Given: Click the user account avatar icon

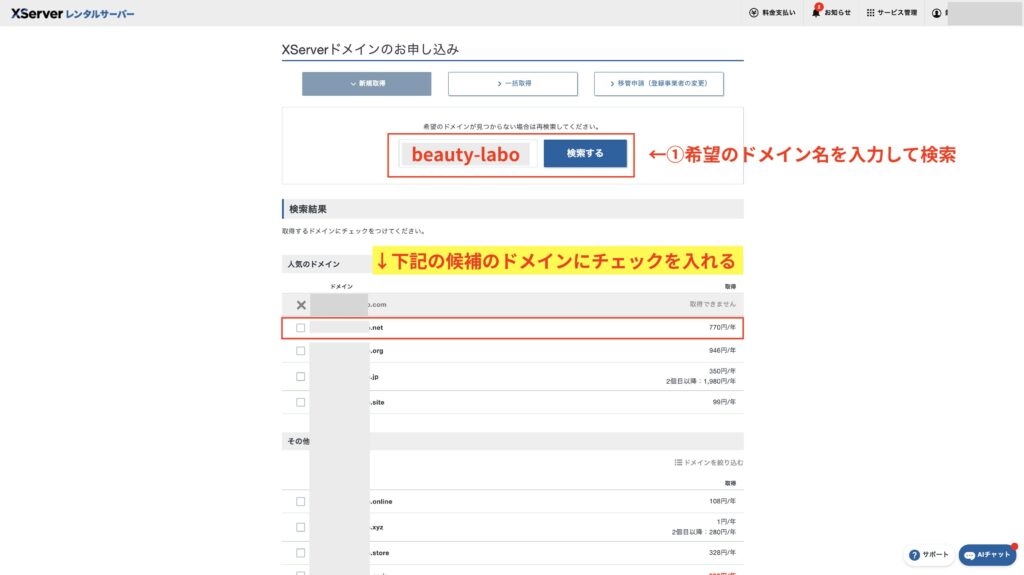Looking at the screenshot, I should (937, 13).
